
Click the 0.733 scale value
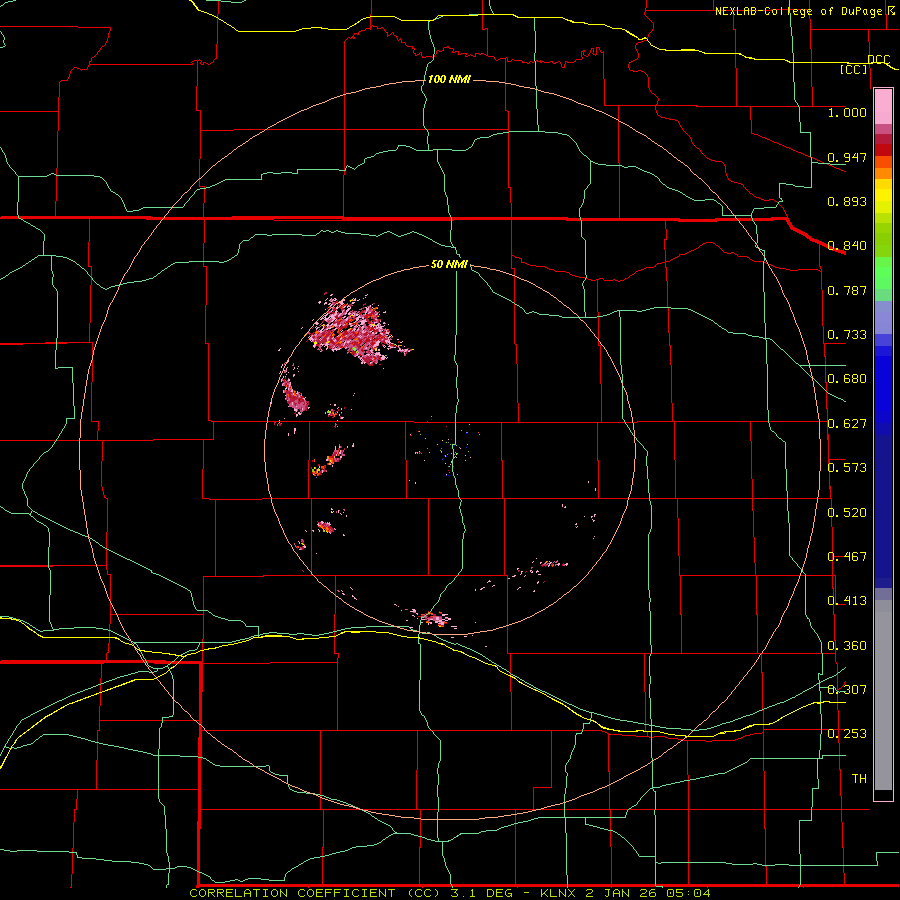[847, 335]
